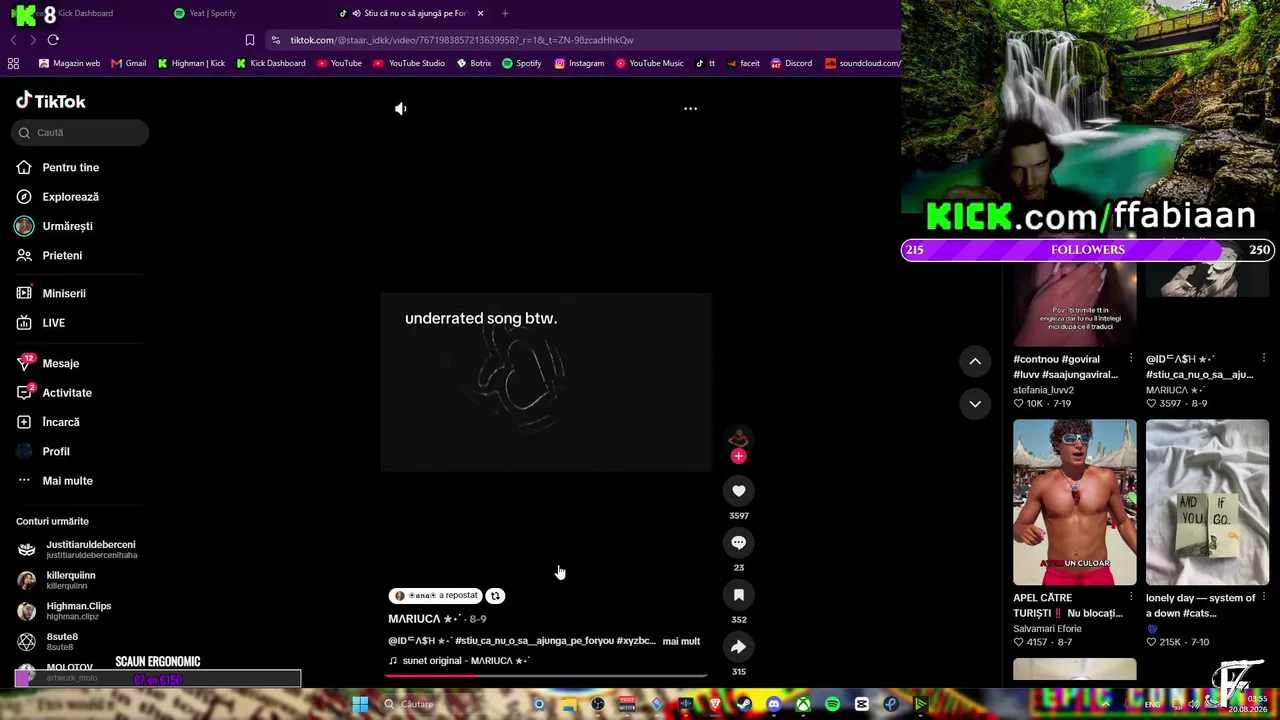Viewport: 1280px width, 720px height.
Task: Switch to the 'Kick Dashboard' browser tab
Action: [x=85, y=13]
